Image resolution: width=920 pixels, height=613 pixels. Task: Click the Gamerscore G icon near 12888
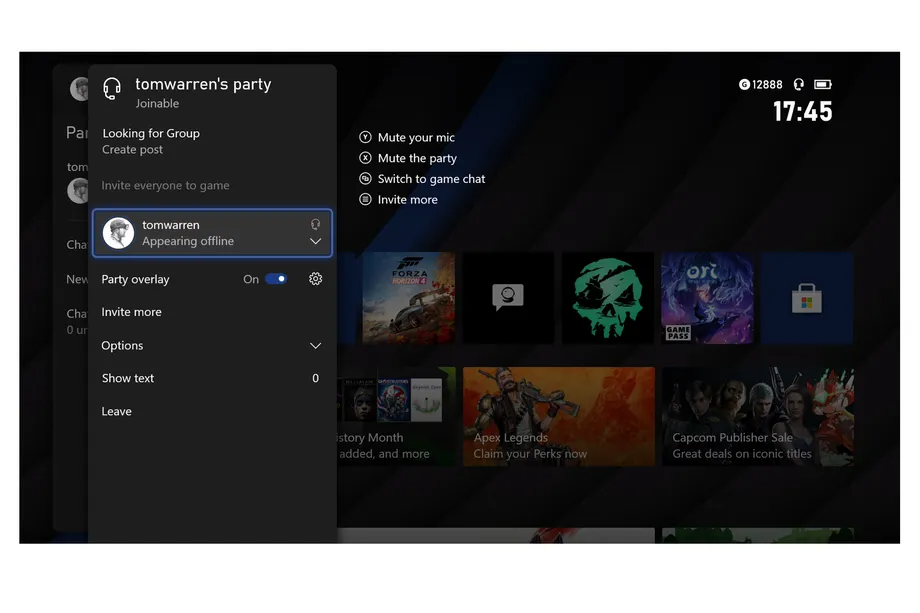(744, 84)
